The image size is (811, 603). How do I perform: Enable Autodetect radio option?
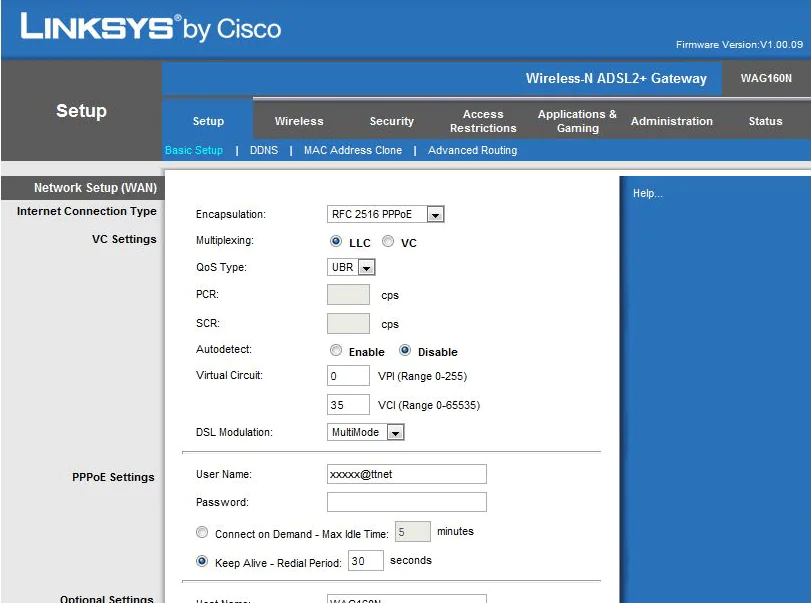click(x=336, y=351)
